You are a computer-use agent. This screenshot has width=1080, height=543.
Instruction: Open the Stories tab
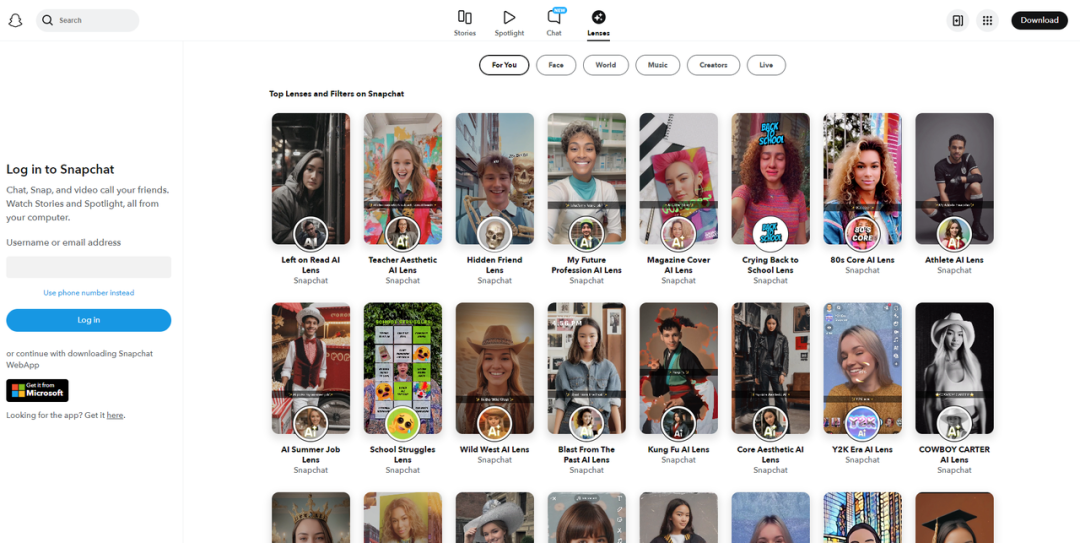pyautogui.click(x=465, y=23)
